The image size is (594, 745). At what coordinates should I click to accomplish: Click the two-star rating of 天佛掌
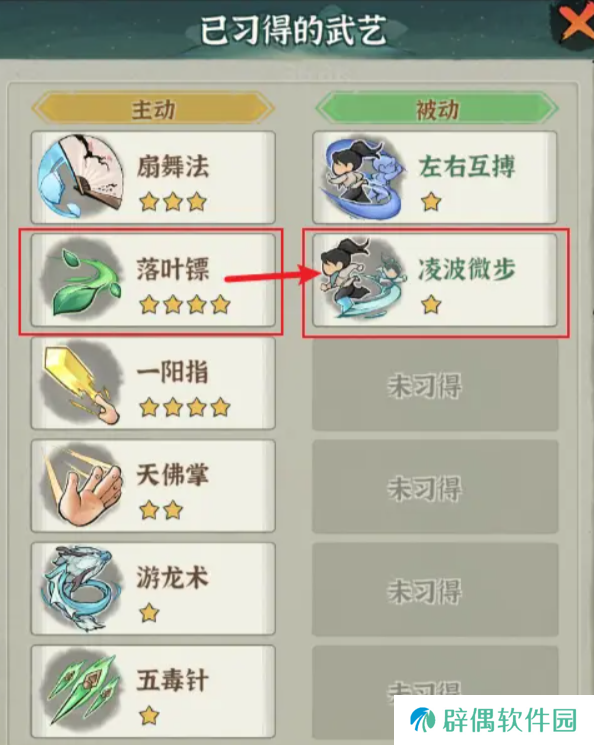(161, 510)
